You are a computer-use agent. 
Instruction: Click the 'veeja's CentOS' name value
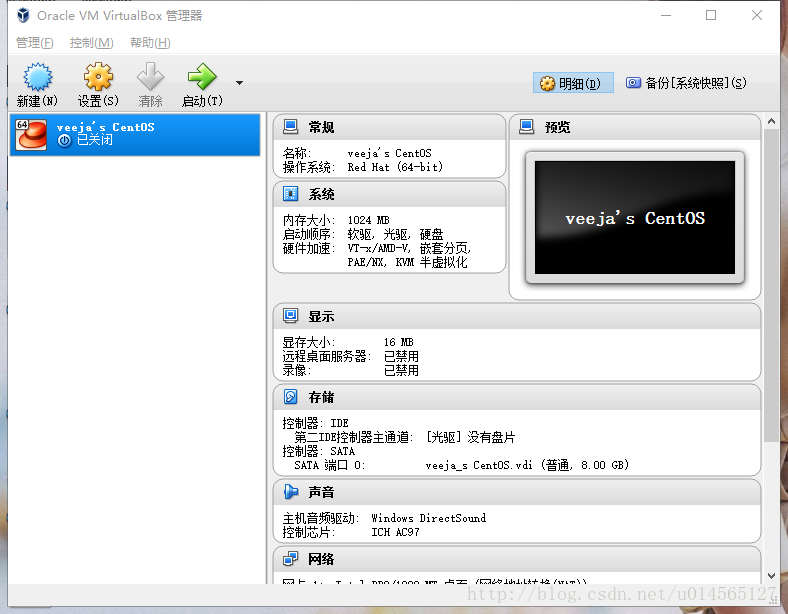[389, 153]
